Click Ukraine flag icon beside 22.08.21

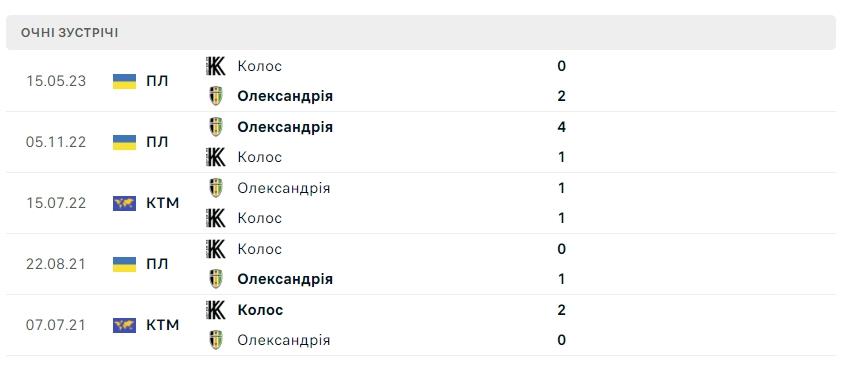click(125, 264)
